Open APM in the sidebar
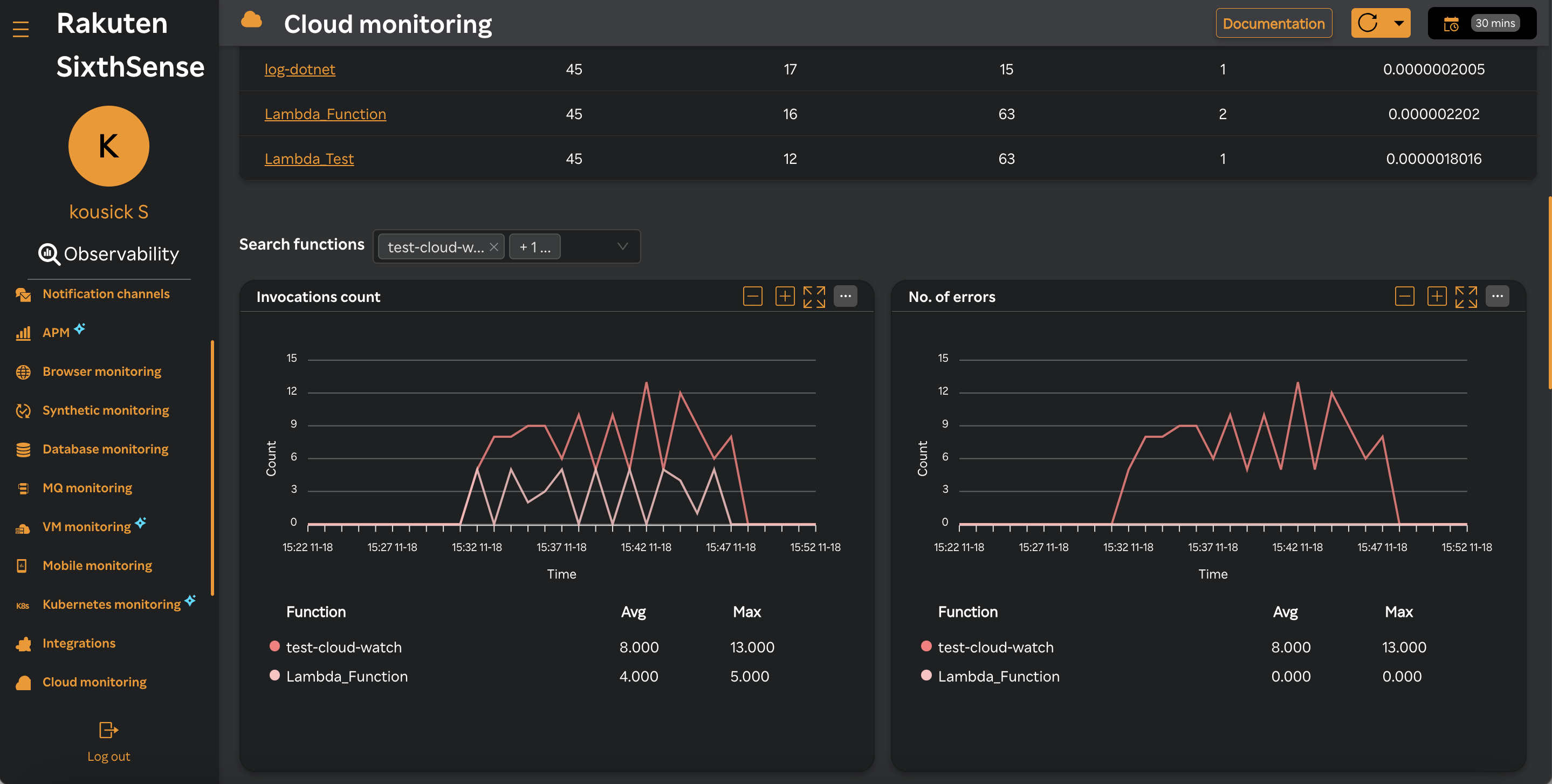The width and height of the screenshot is (1552, 784). point(56,333)
